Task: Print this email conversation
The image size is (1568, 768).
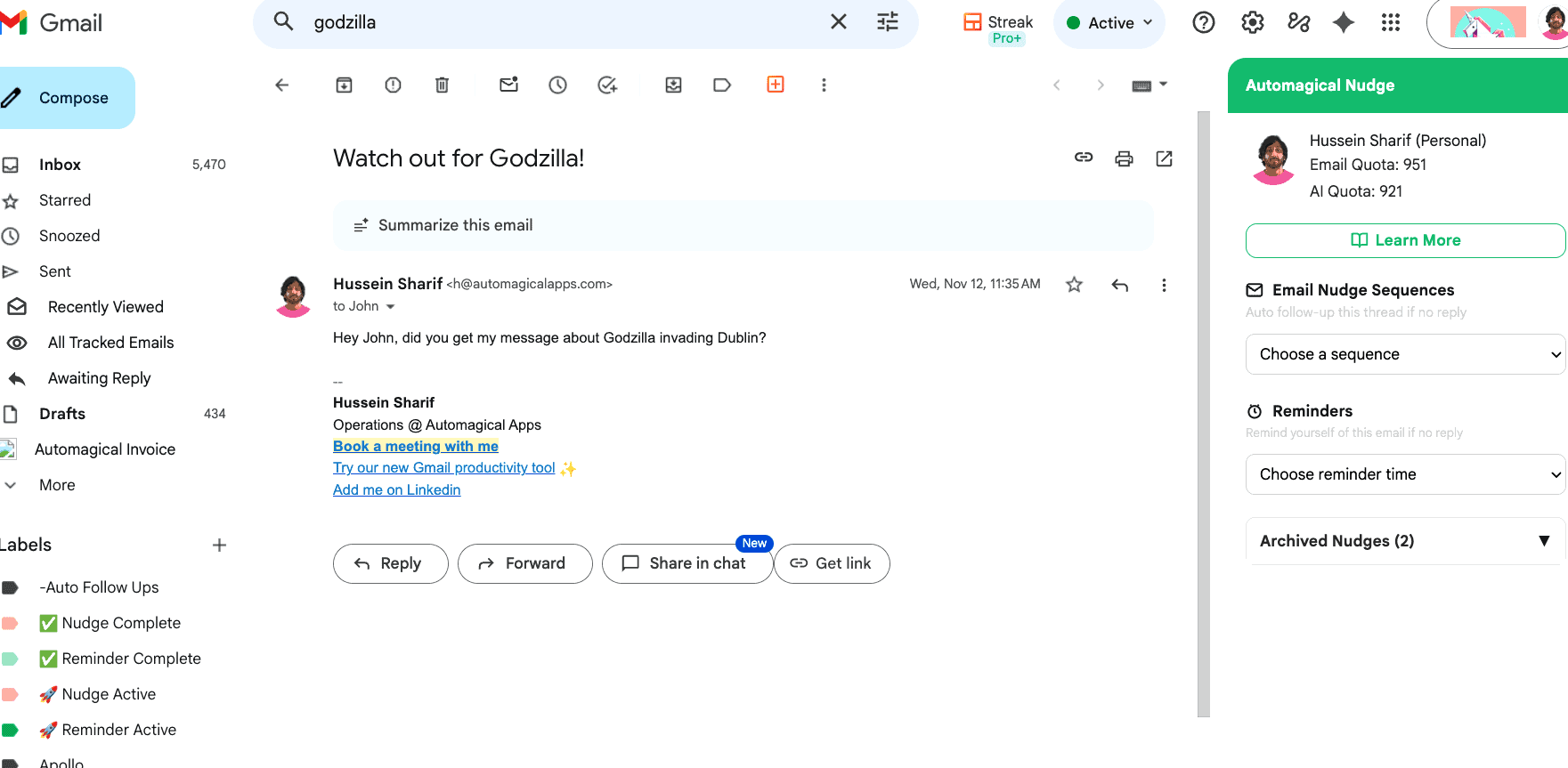Action: pyautogui.click(x=1124, y=158)
